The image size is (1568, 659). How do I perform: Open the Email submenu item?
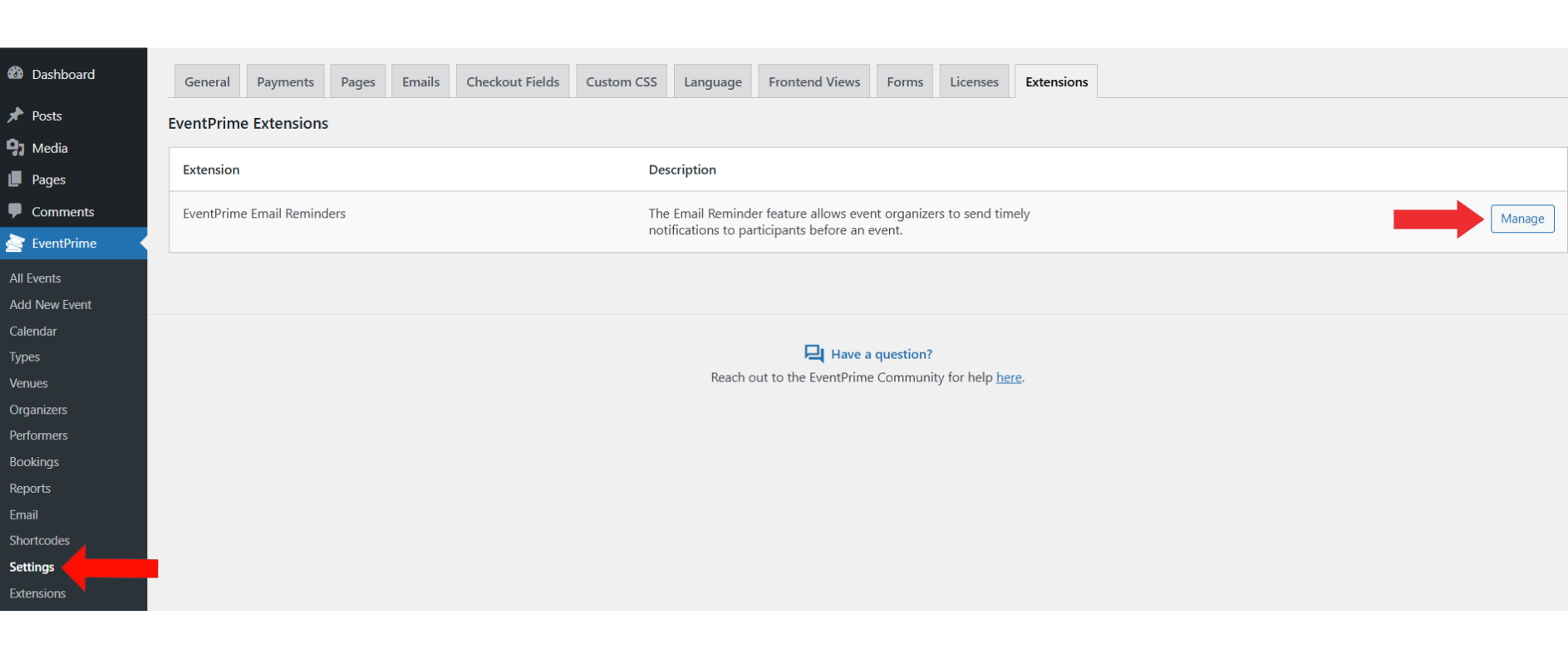pyautogui.click(x=24, y=514)
